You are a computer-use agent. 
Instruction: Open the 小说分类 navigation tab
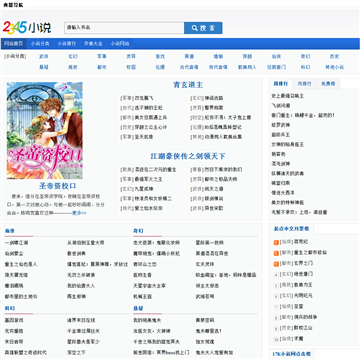(x=40, y=44)
